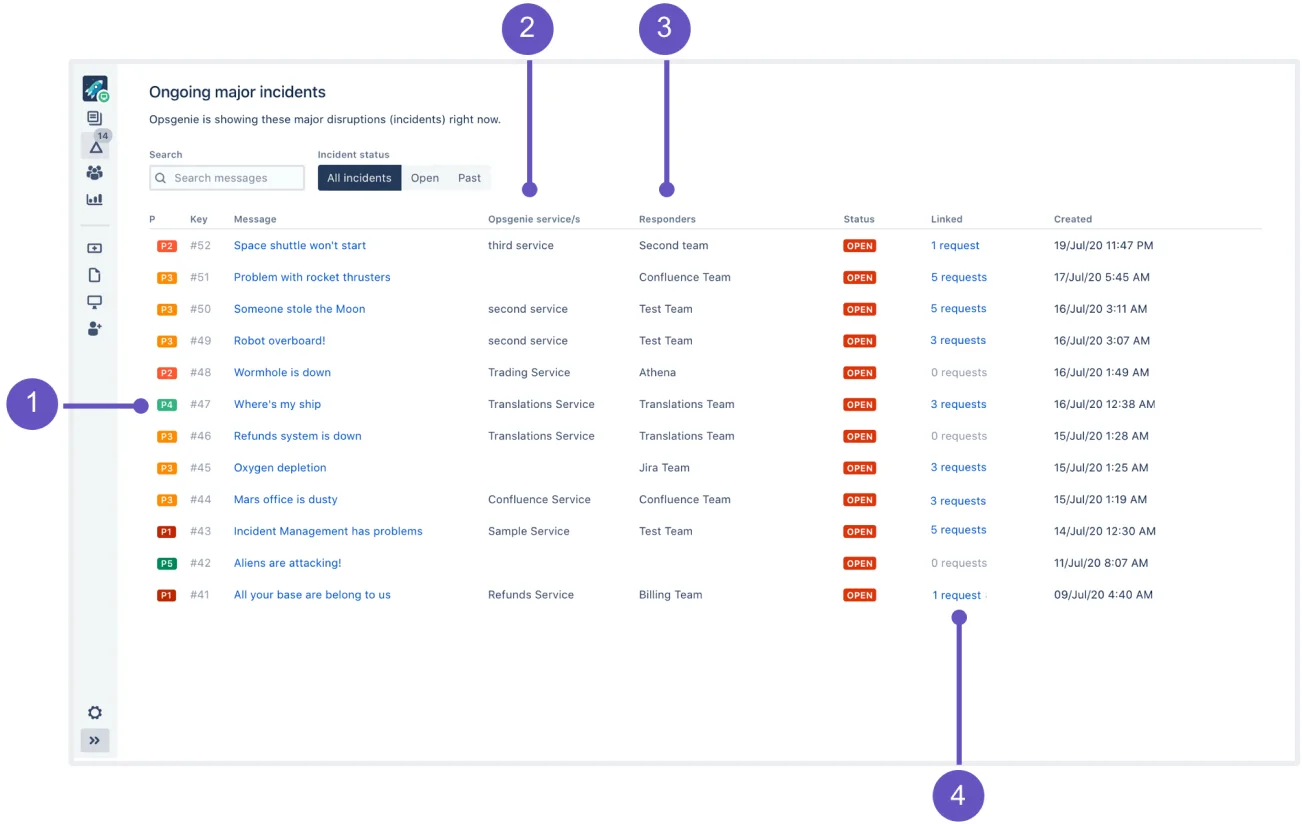Switch to the Past incident filter
1302x824 pixels.
coord(470,178)
